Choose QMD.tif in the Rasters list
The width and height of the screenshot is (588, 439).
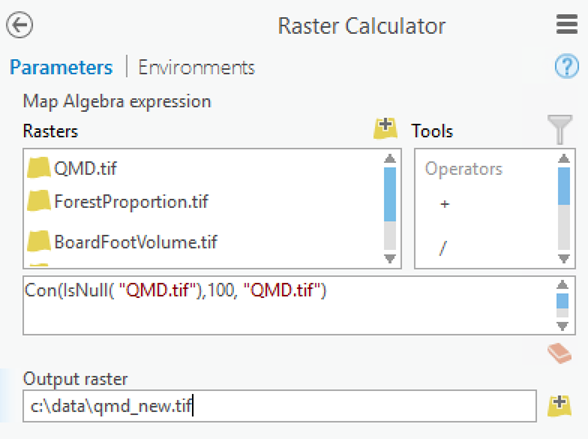tap(86, 168)
